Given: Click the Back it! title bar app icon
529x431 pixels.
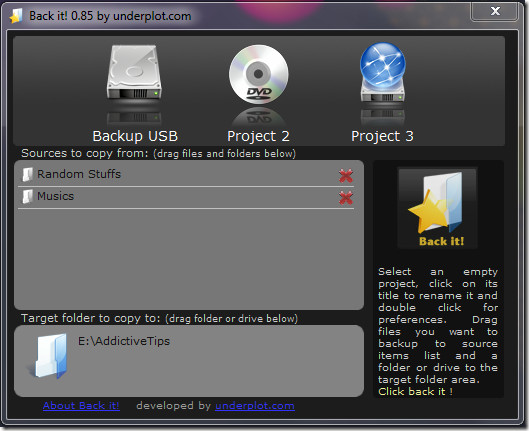Looking at the screenshot, I should 16,16.
